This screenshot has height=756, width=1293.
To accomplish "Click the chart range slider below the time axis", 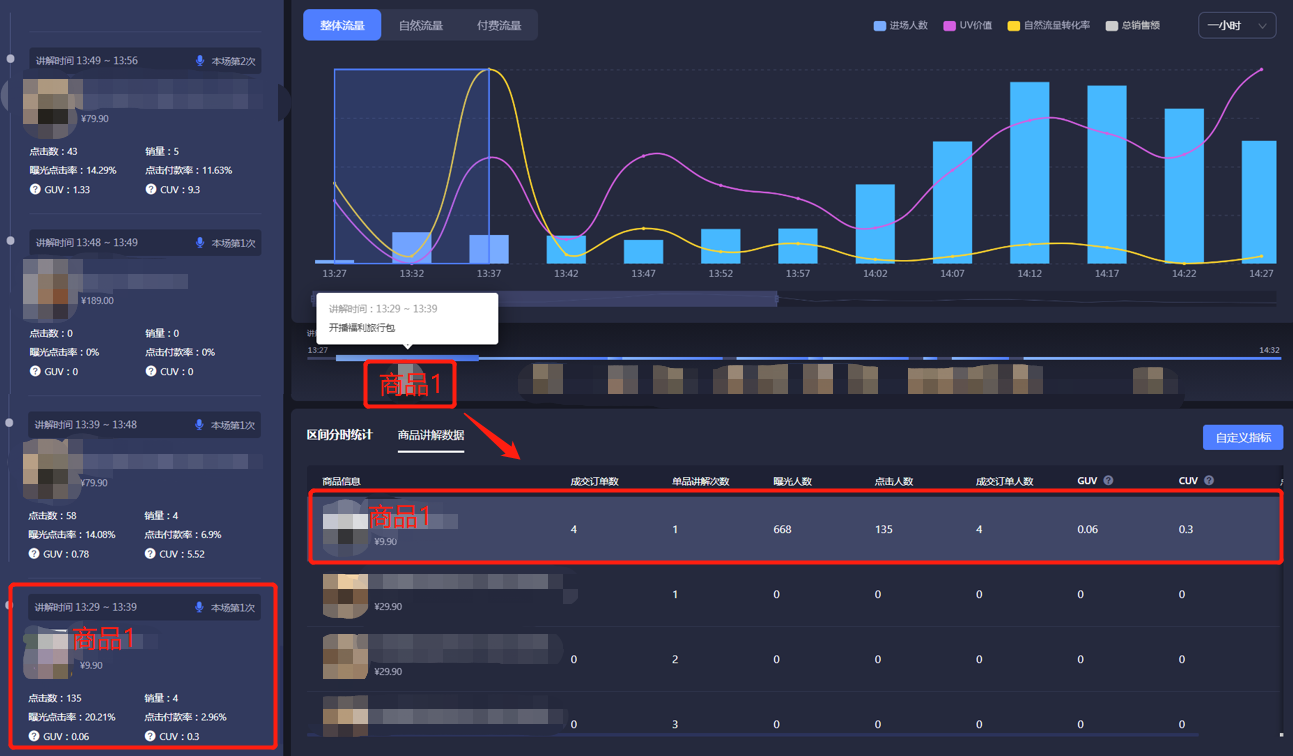I will 545,298.
